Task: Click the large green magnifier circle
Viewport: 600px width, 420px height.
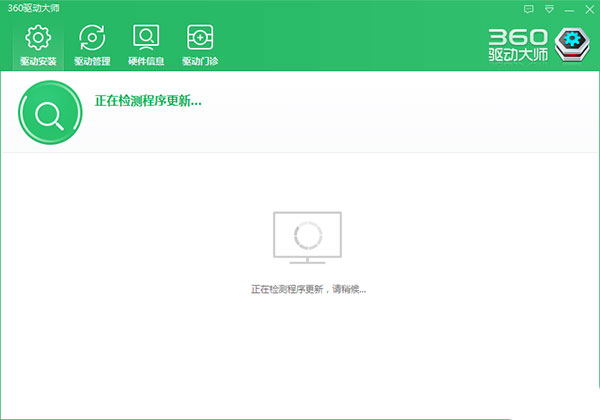Action: 50,112
